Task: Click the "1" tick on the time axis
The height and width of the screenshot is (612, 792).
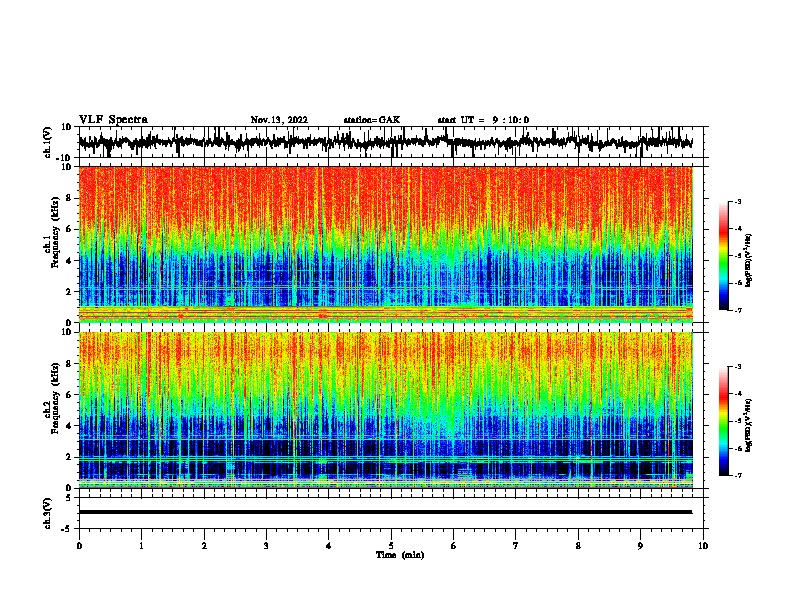Action: (141, 546)
